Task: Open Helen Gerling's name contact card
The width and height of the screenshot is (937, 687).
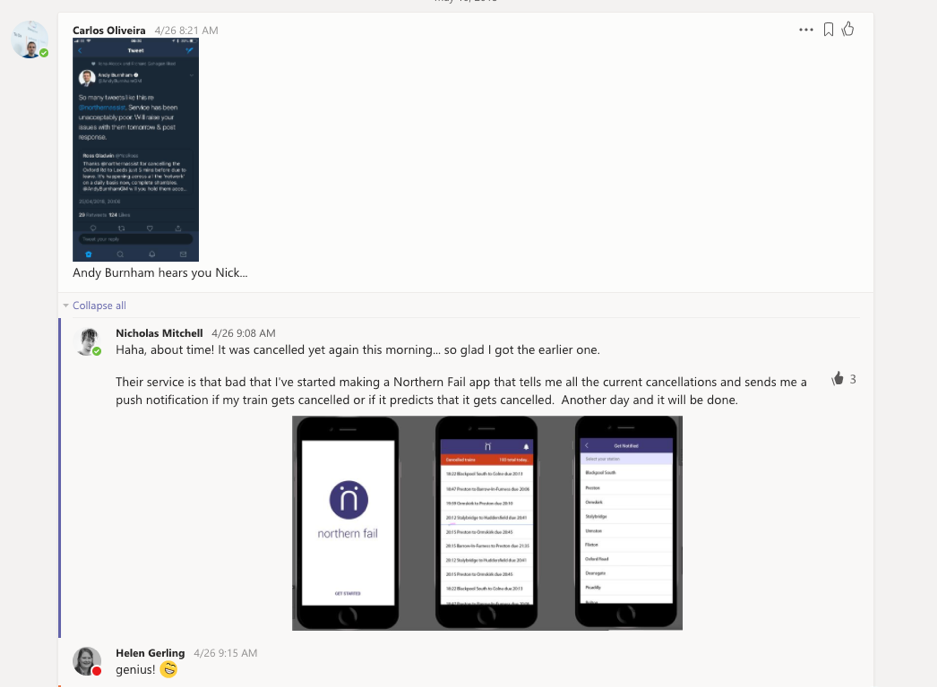Action: pos(150,653)
